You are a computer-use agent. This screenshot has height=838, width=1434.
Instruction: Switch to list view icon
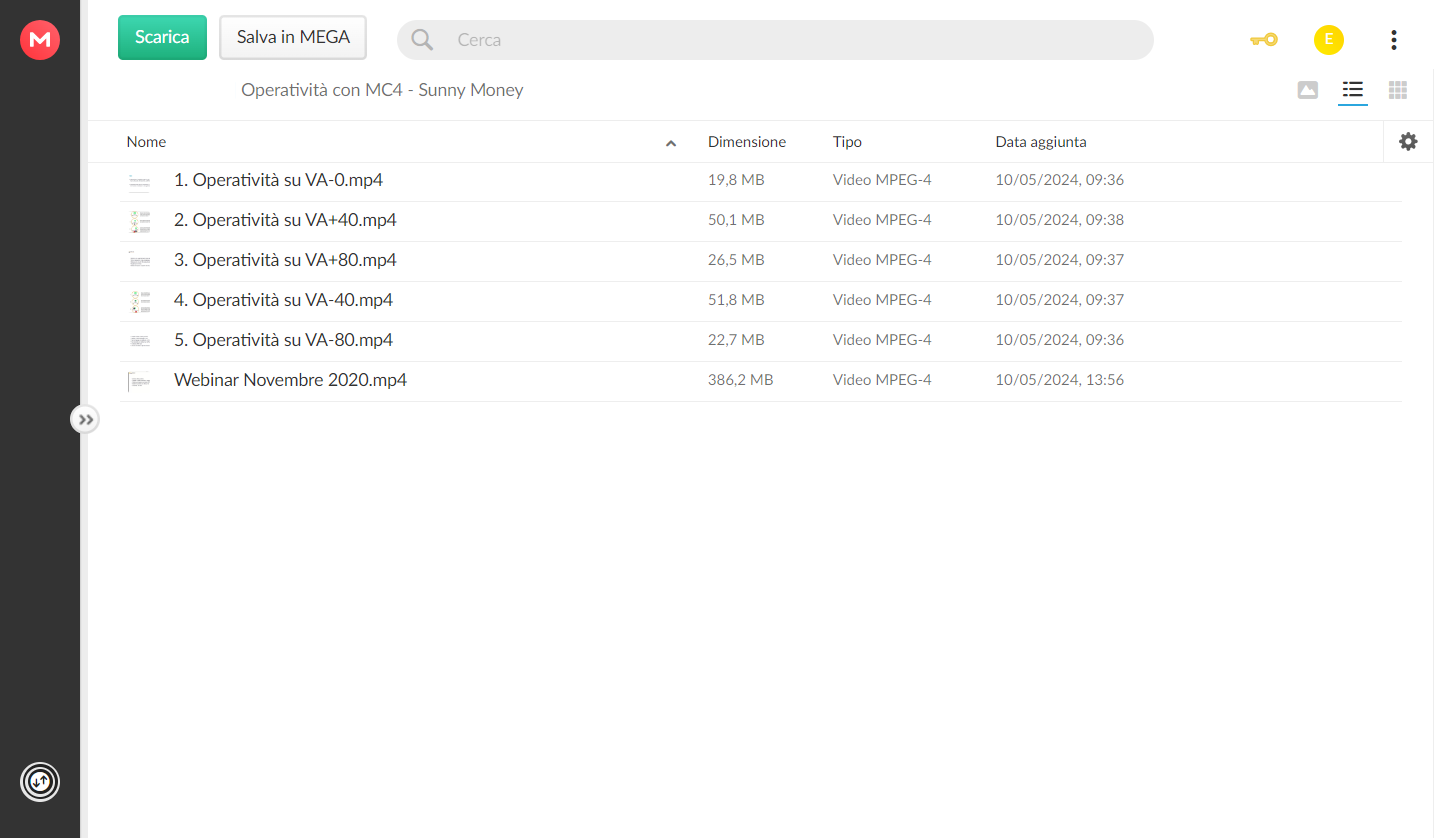point(1353,90)
